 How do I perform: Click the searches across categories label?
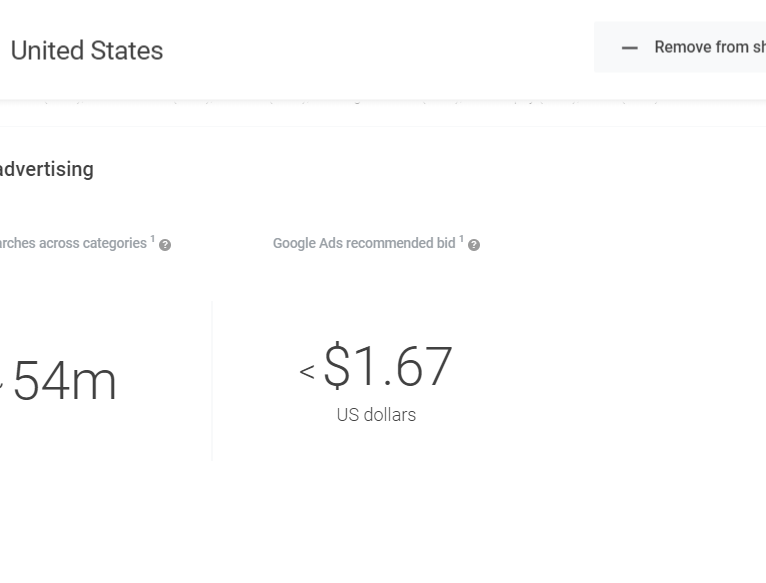73,243
